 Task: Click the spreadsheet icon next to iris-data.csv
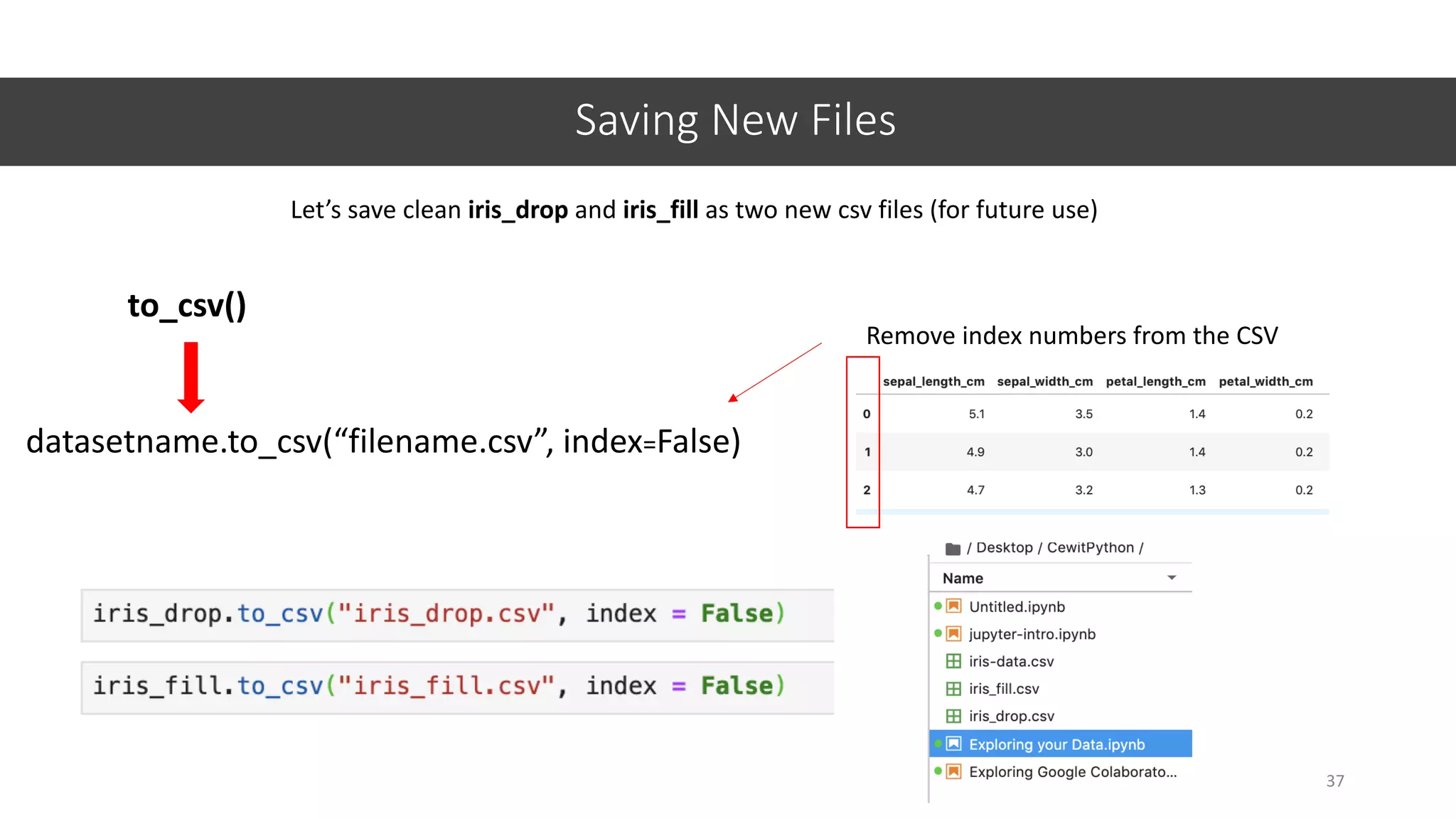point(954,661)
